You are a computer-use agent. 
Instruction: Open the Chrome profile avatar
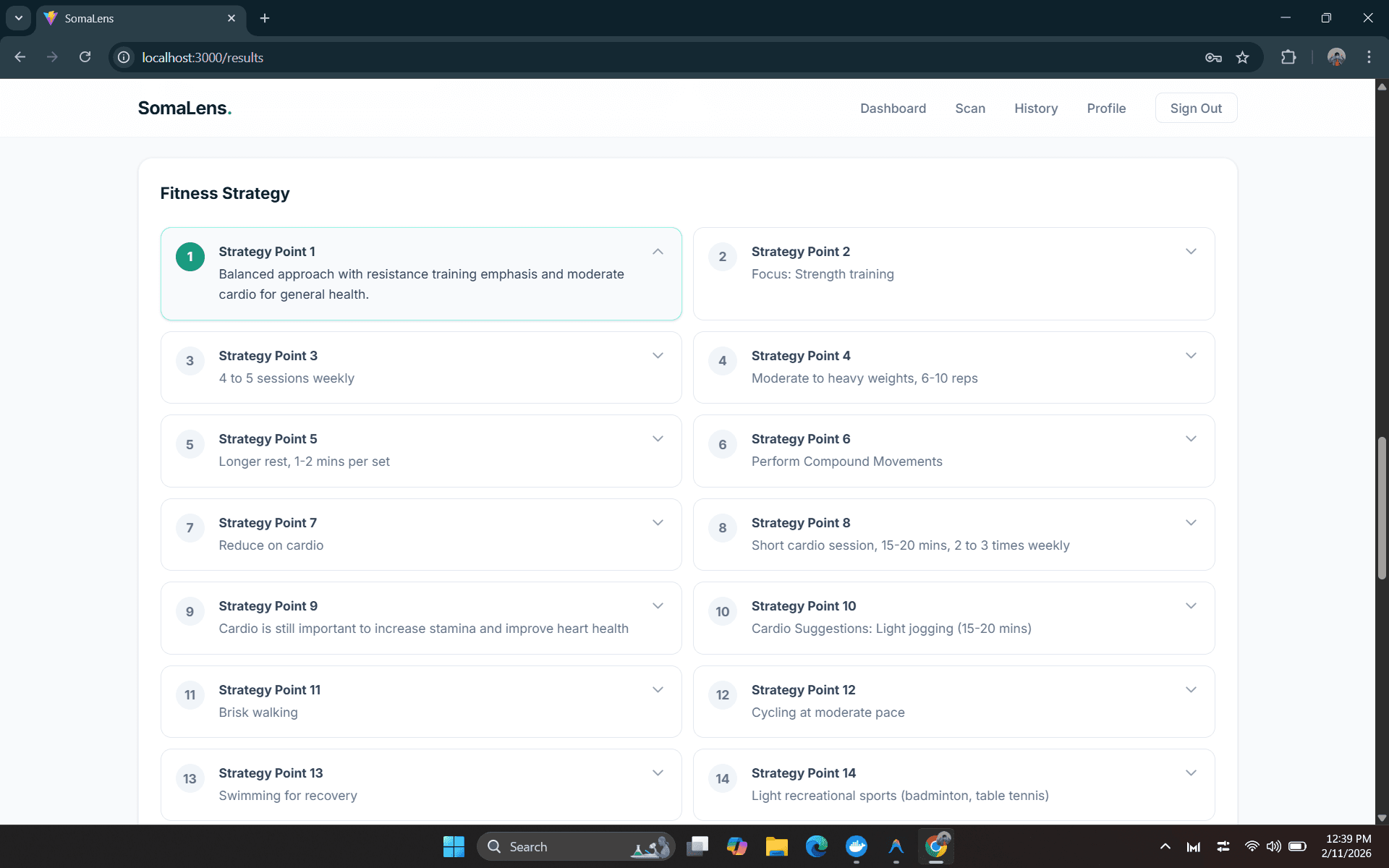coord(1336,57)
